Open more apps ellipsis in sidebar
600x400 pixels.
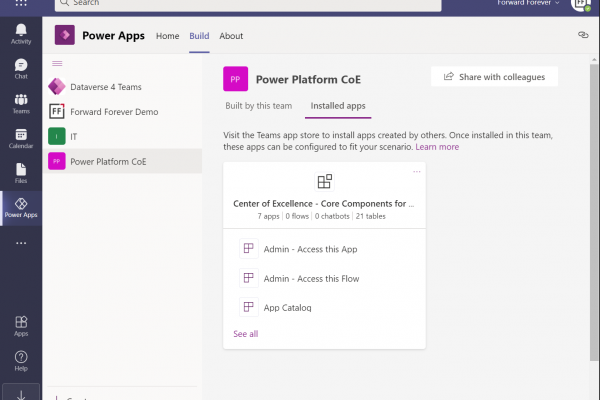click(21, 243)
